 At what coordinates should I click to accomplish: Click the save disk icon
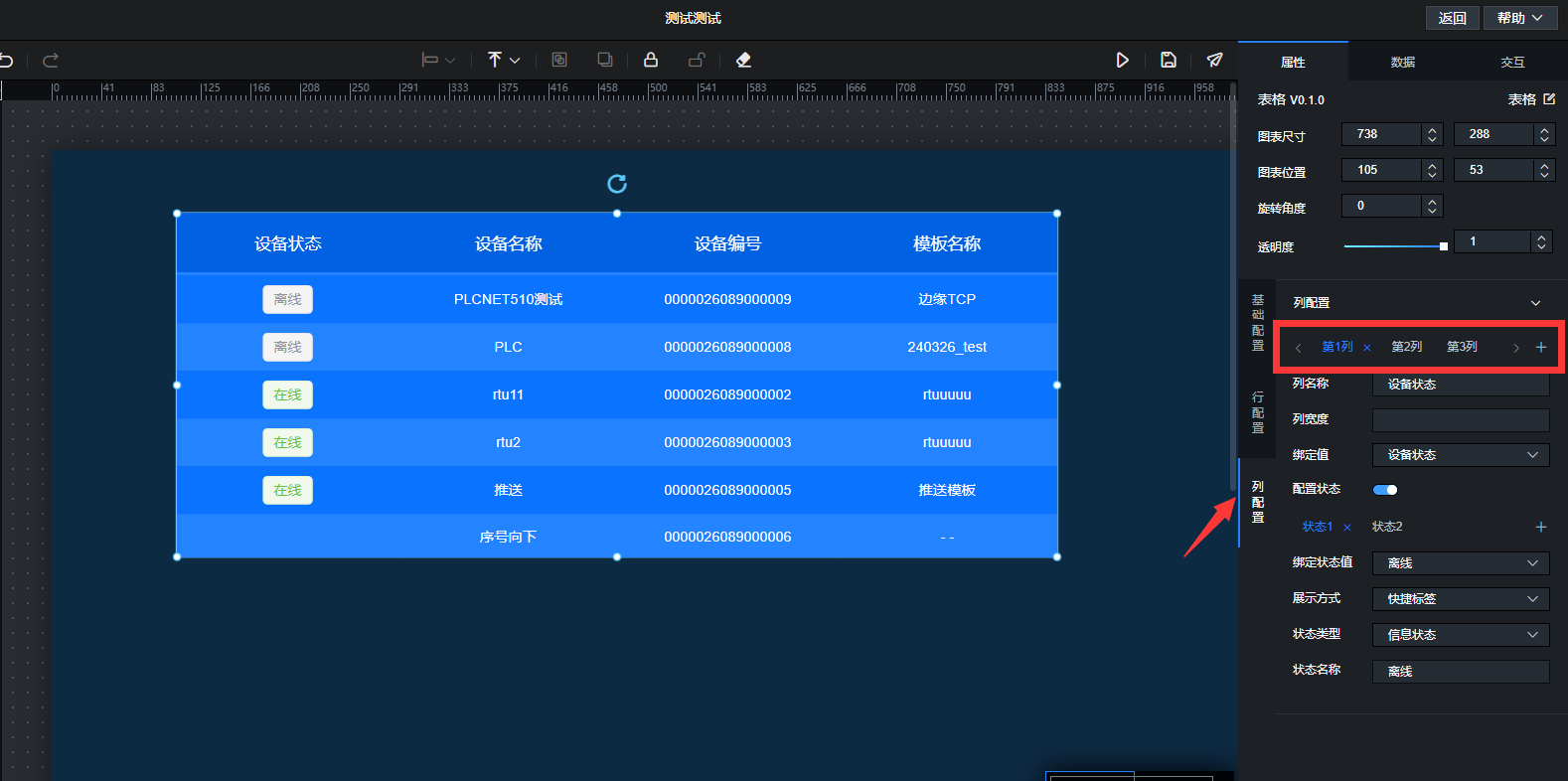(x=1169, y=60)
